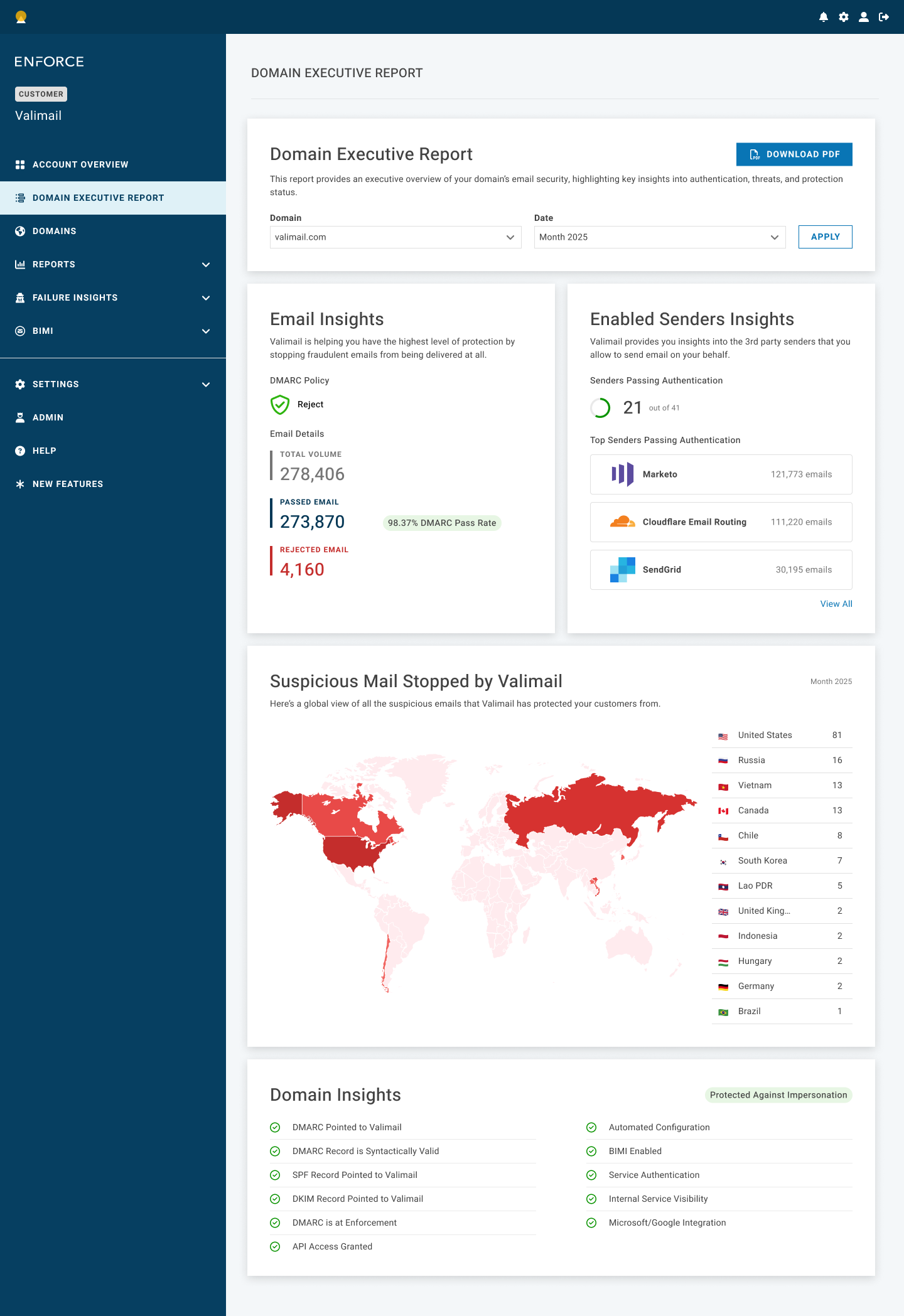
Task: Click the DMARC Pointed to Valimail checkmark
Action: [275, 1128]
